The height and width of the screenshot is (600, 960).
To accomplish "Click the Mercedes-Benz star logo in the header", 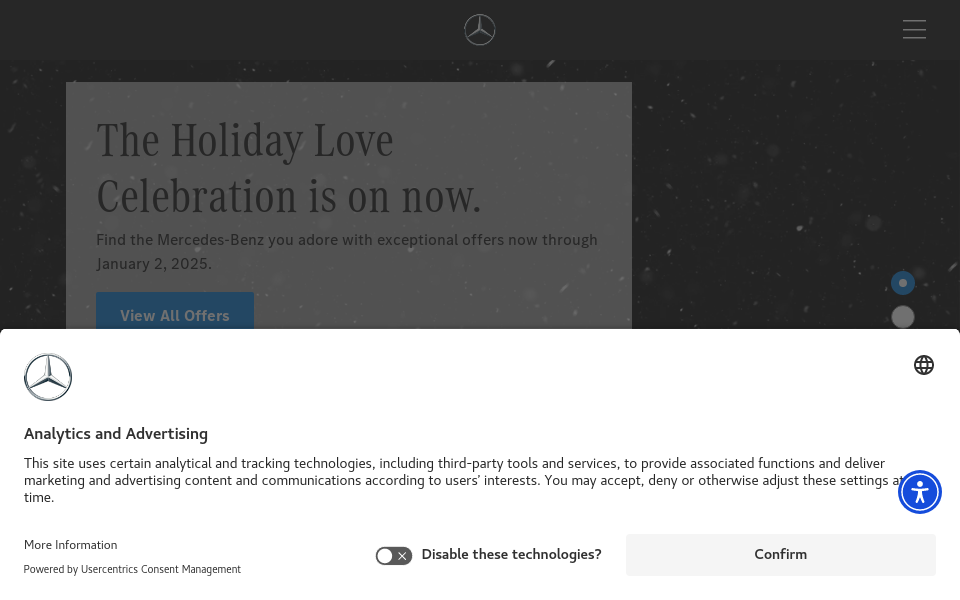I will click(x=480, y=30).
